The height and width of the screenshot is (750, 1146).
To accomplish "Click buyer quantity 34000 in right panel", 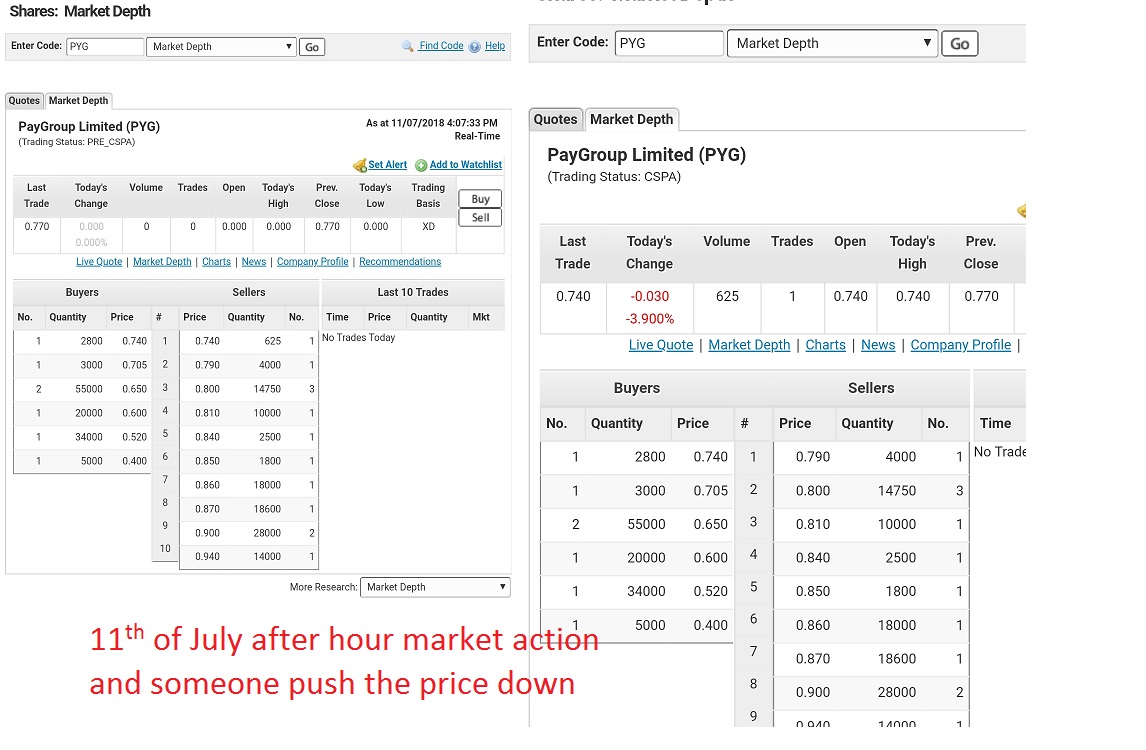I will (x=646, y=591).
